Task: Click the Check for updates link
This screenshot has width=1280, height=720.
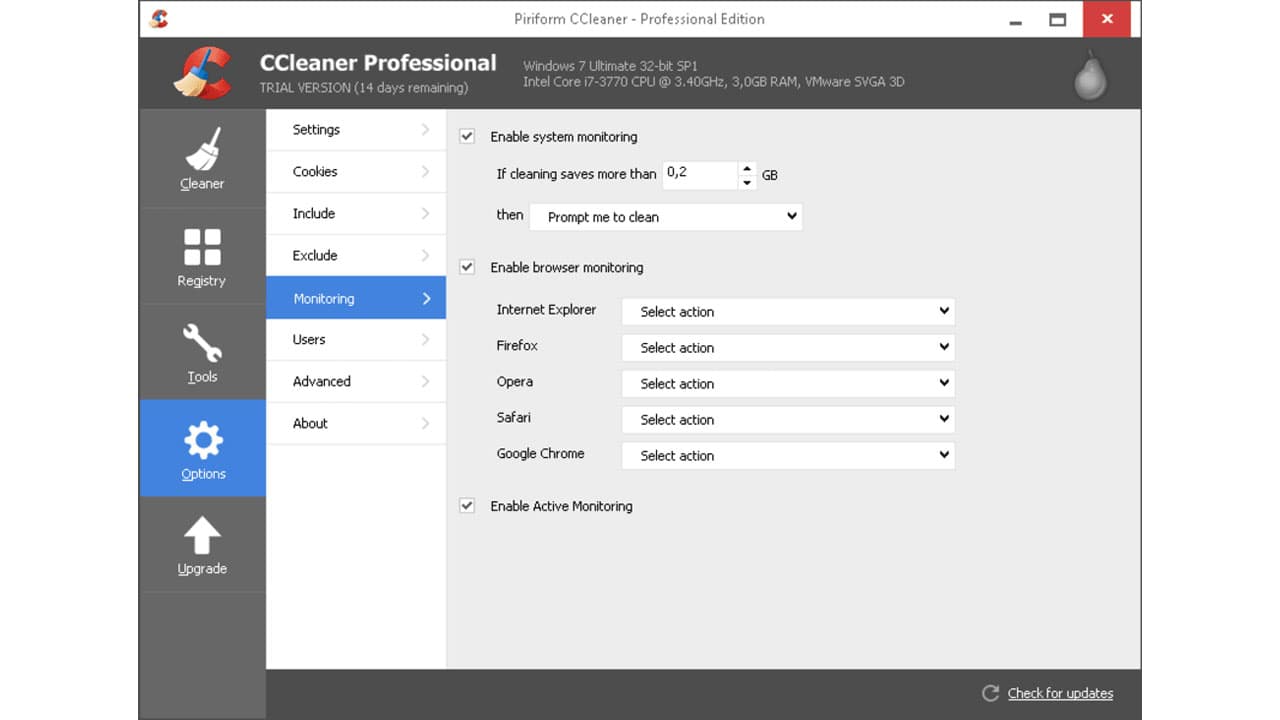Action: tap(1059, 693)
